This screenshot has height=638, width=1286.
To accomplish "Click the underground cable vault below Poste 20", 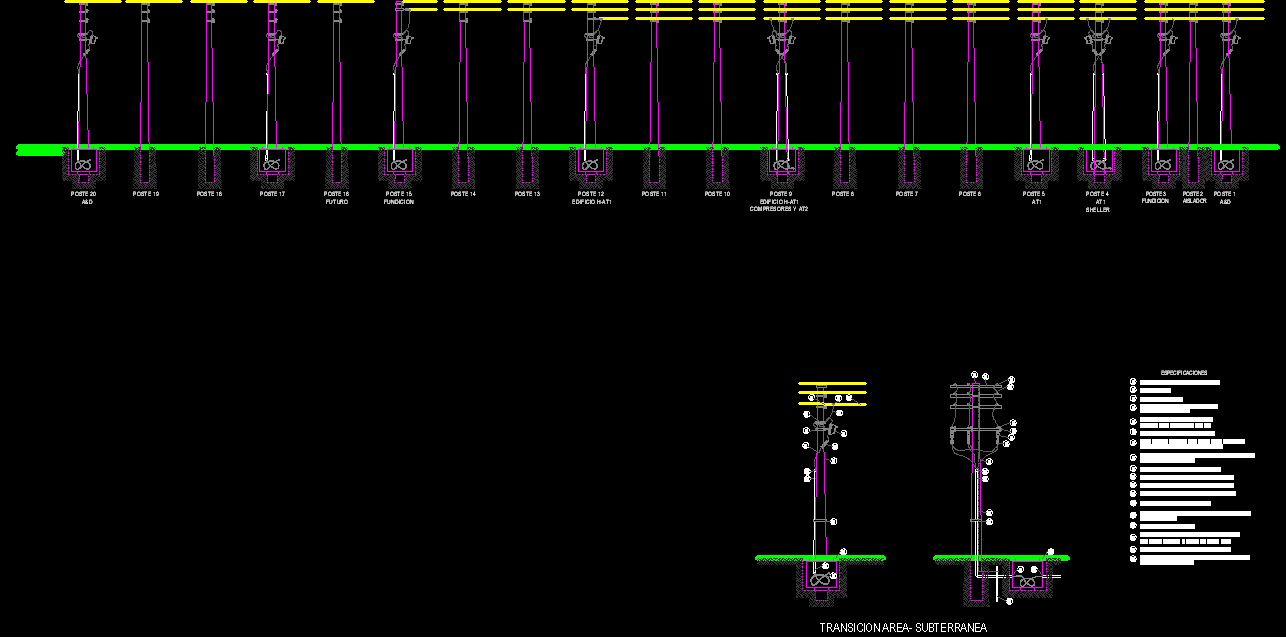I will (85, 163).
